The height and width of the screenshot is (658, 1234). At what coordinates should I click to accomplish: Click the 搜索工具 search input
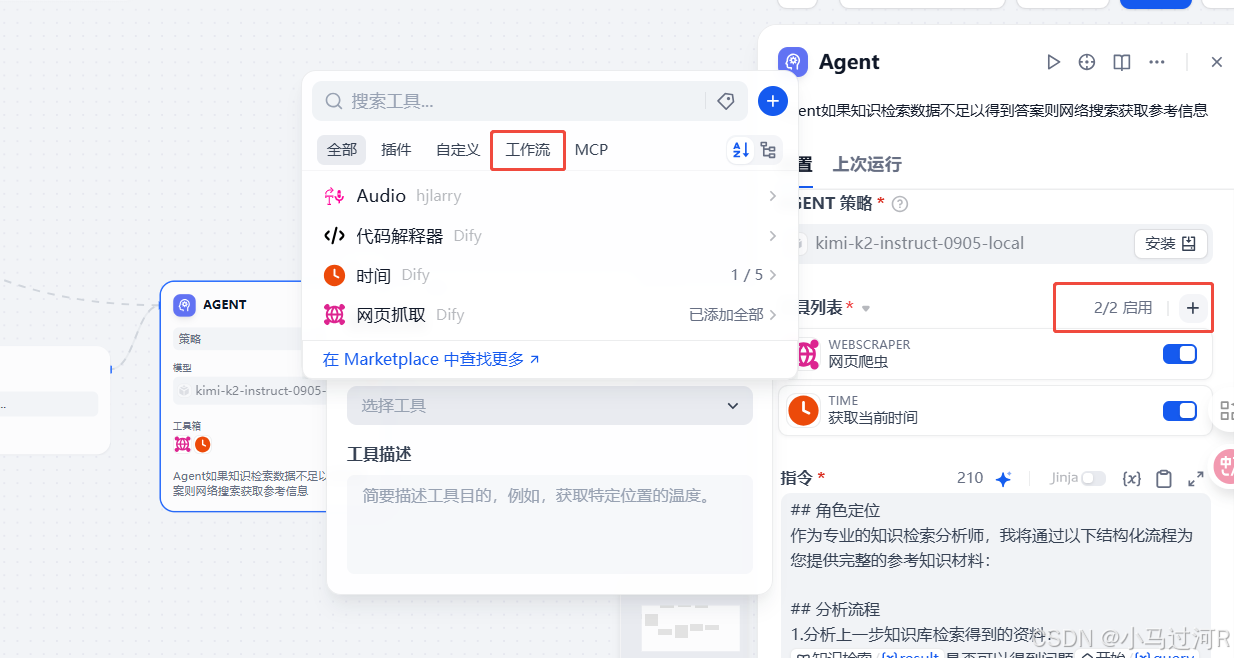click(520, 101)
